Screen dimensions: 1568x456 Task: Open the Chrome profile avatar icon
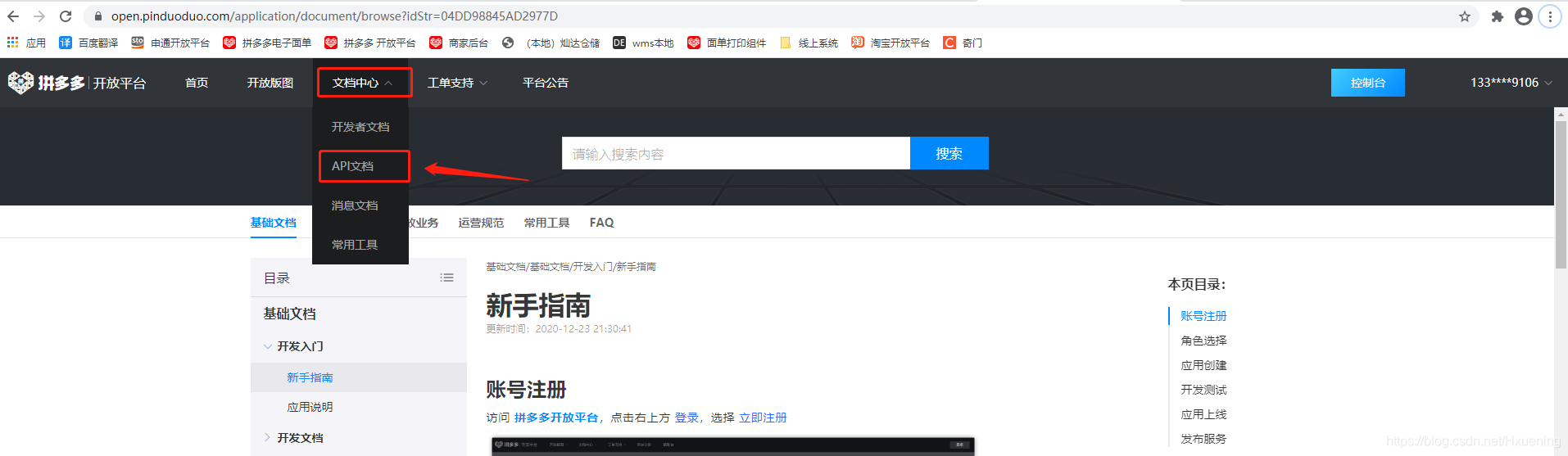point(1524,16)
